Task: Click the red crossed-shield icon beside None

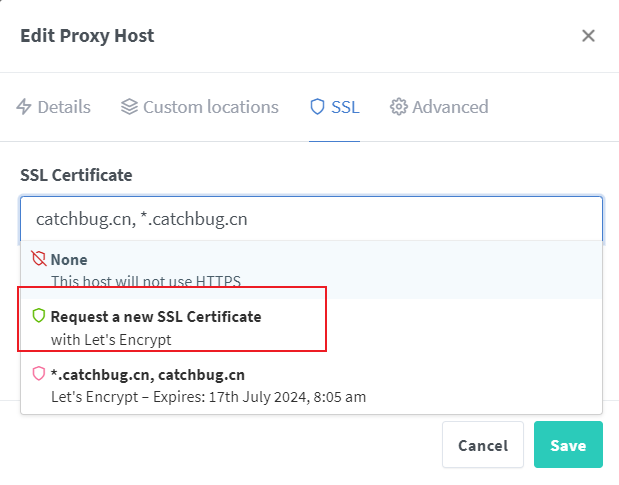Action: [x=39, y=259]
